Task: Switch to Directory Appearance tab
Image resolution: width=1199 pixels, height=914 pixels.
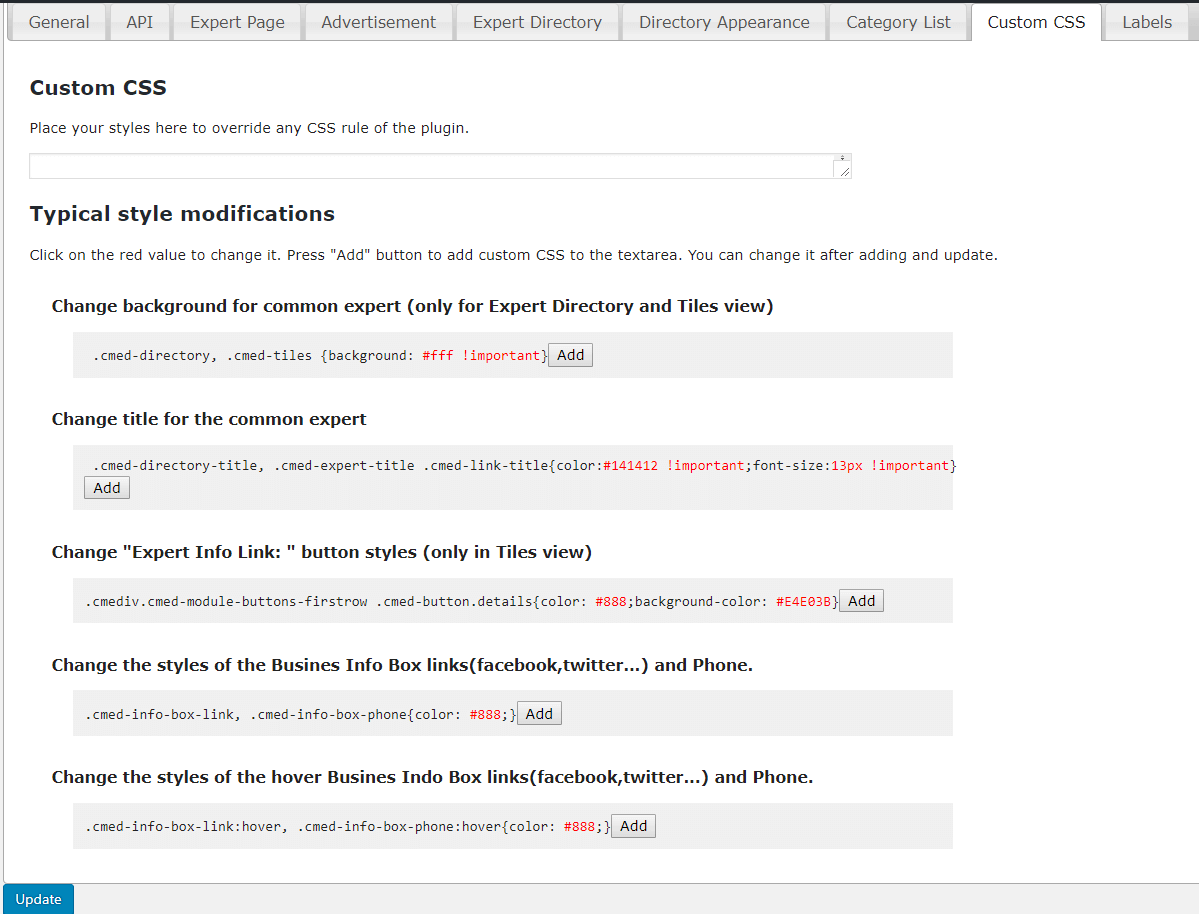Action: coord(724,22)
